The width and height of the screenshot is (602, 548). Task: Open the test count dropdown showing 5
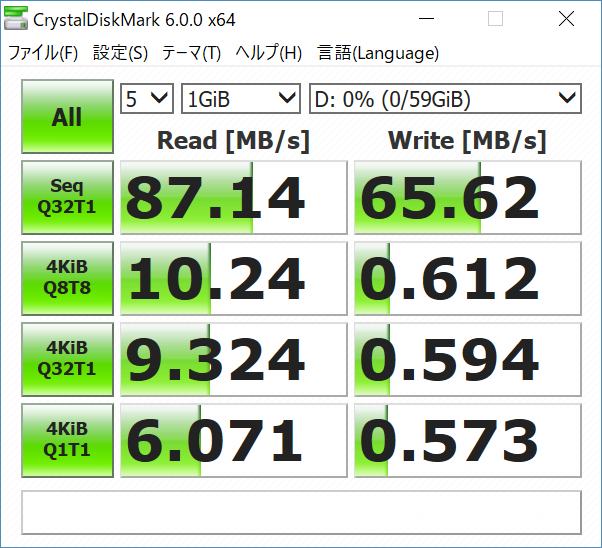(x=147, y=98)
